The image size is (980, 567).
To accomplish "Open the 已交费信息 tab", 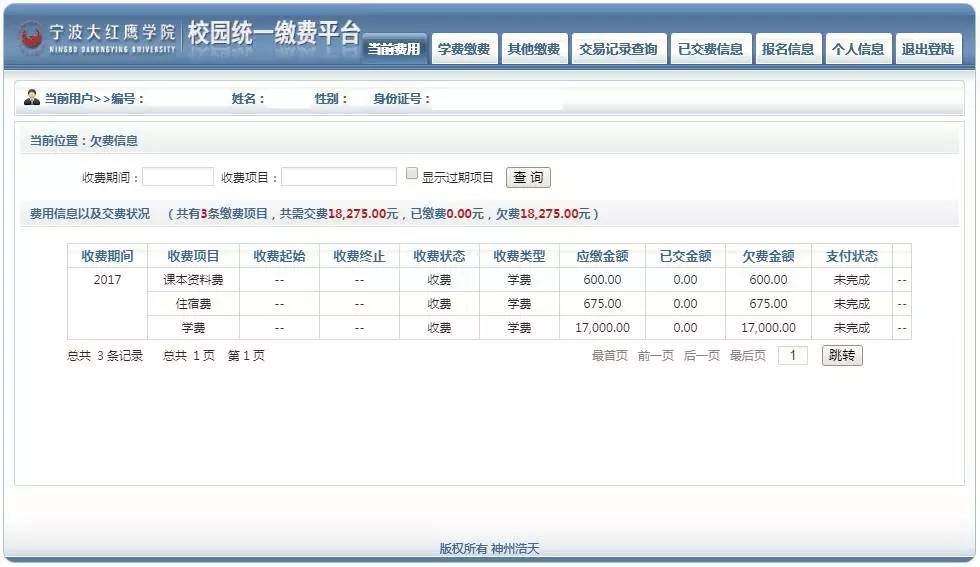I will 711,49.
